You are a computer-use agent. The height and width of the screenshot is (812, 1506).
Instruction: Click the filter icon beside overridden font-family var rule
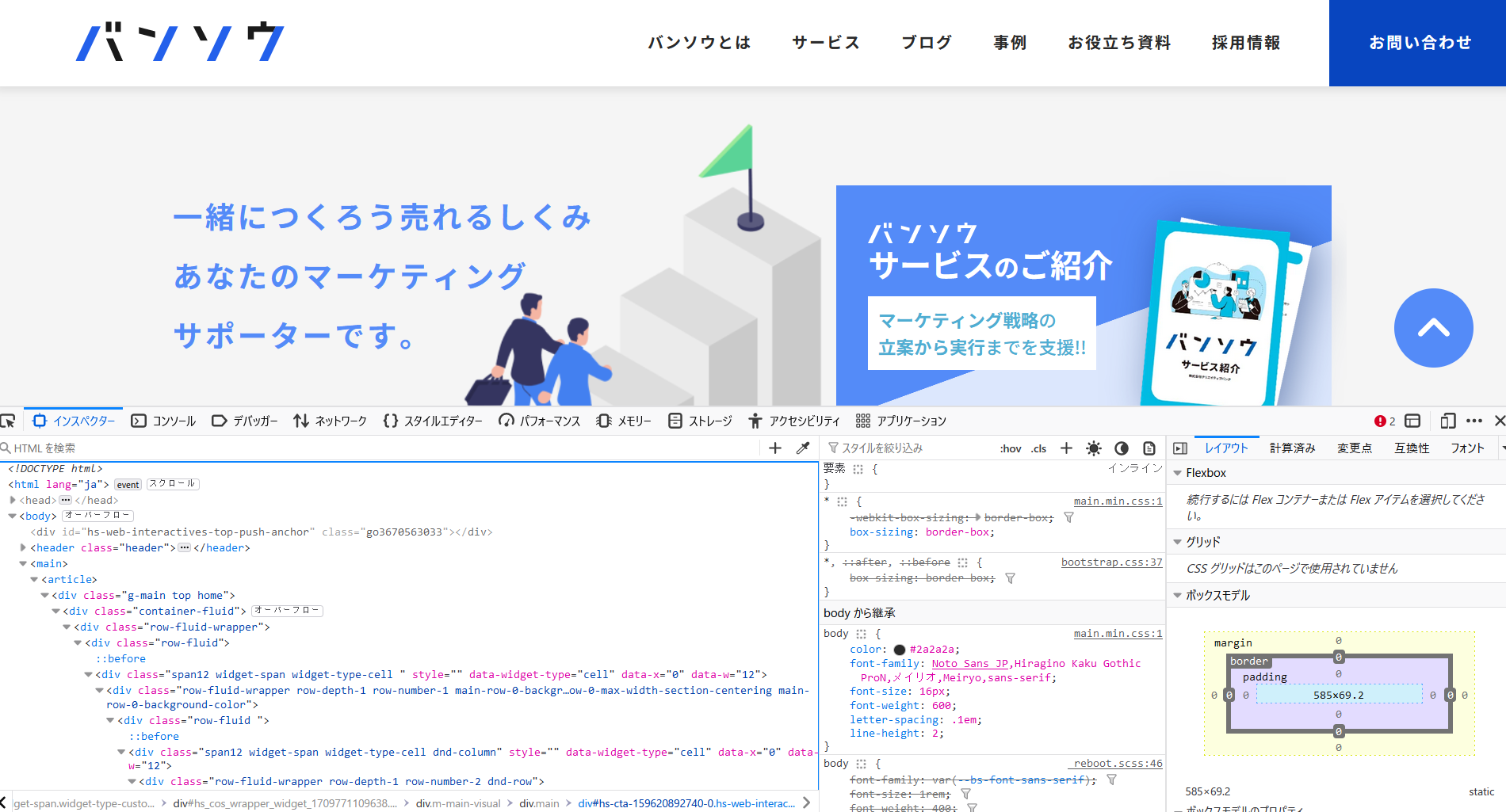coord(1111,780)
